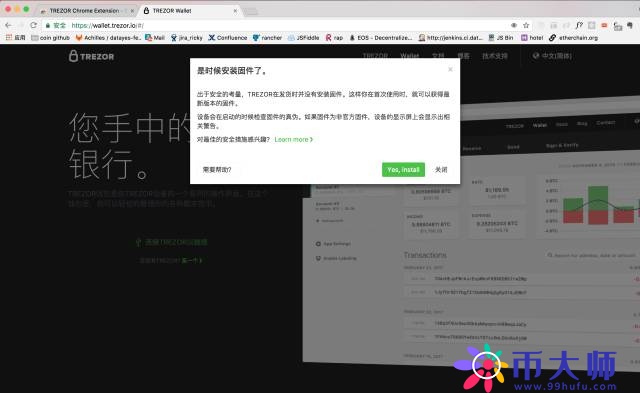The width and height of the screenshot is (640, 393).
Task: Click the TREZOR logo in page header
Action: coord(91,56)
